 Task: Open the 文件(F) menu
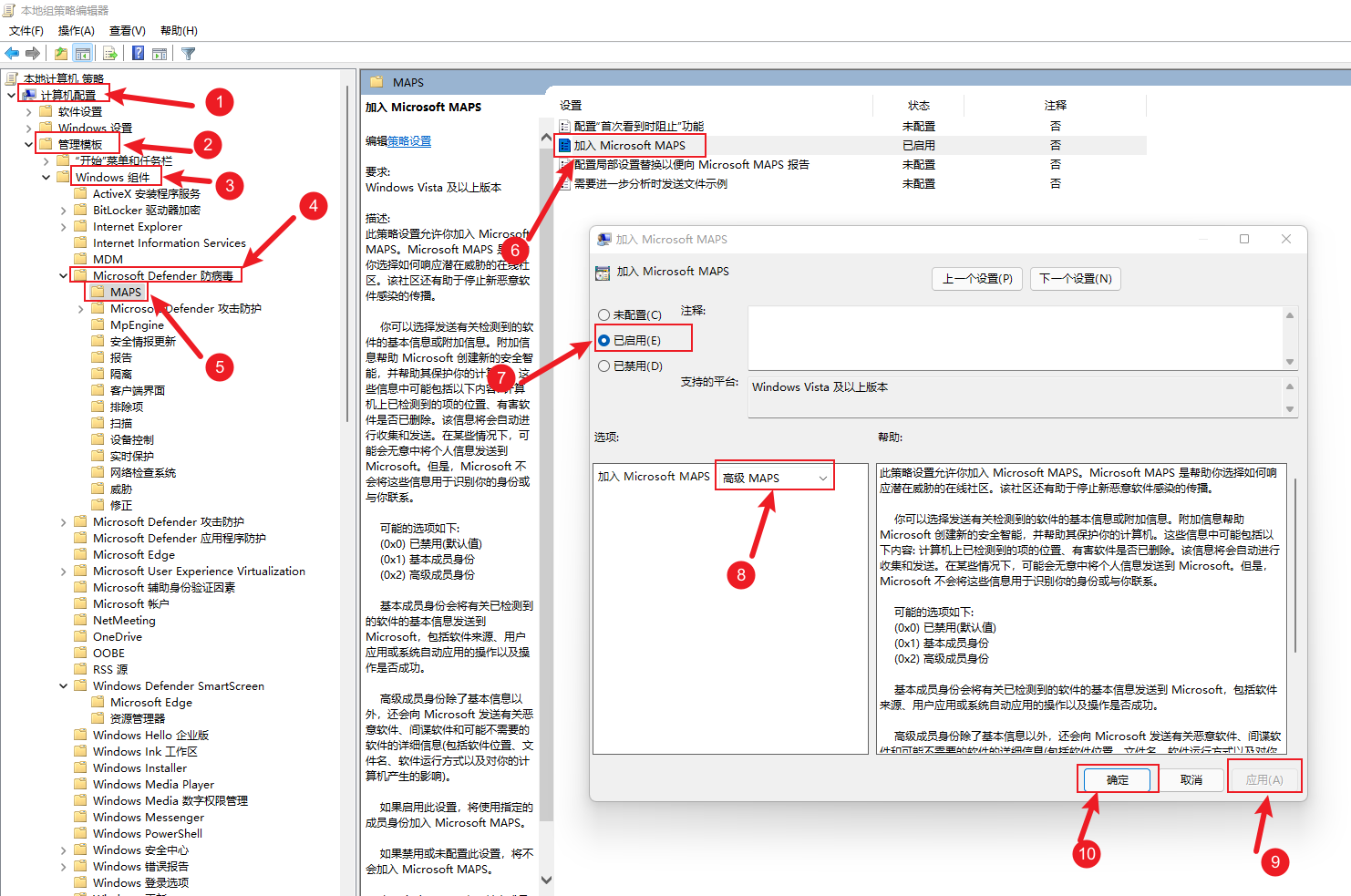(x=26, y=30)
